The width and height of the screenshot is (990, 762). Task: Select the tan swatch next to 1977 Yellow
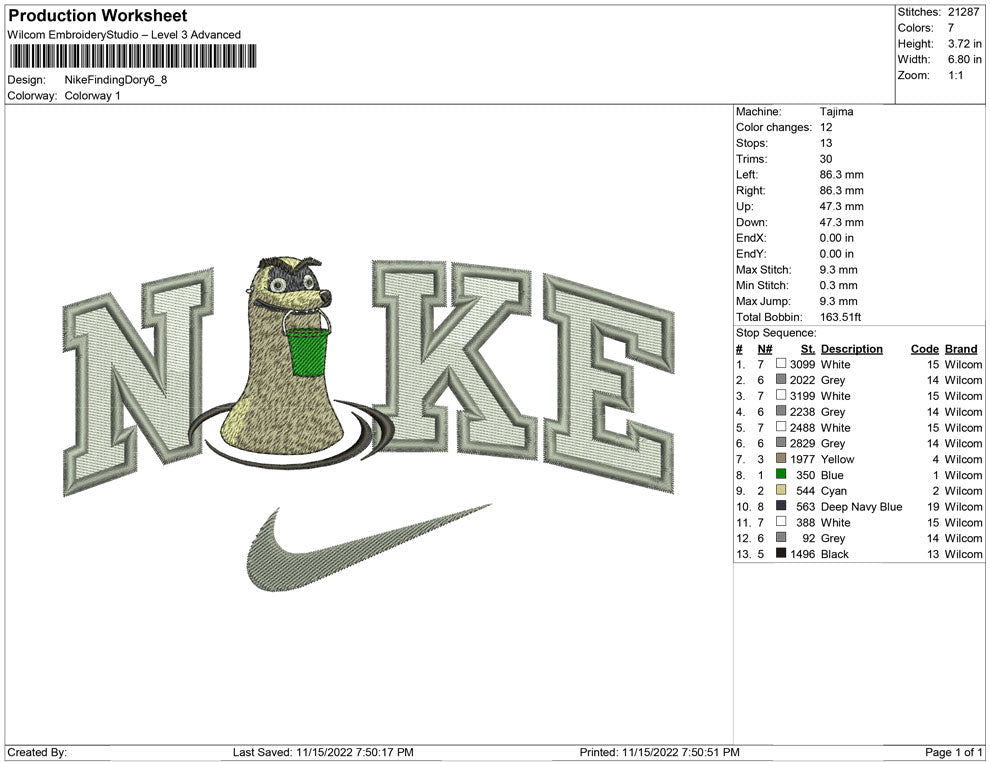[x=781, y=458]
